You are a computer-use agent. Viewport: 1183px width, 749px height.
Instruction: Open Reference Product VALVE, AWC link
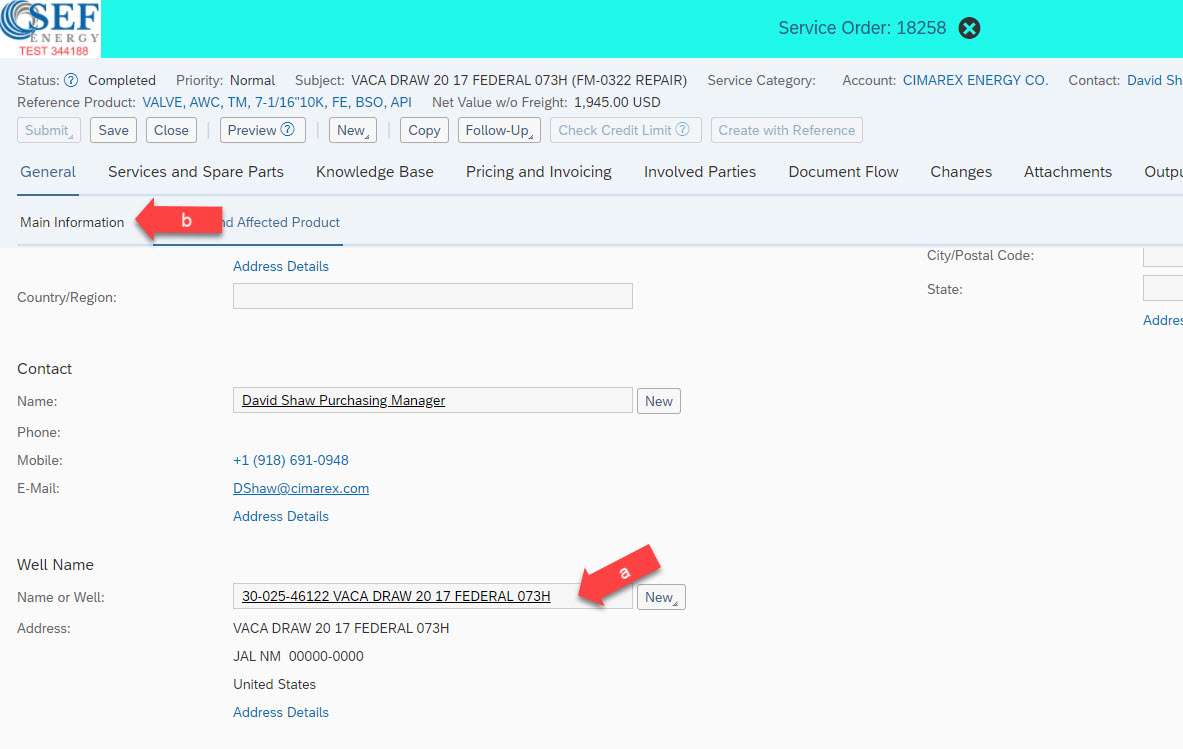(277, 102)
